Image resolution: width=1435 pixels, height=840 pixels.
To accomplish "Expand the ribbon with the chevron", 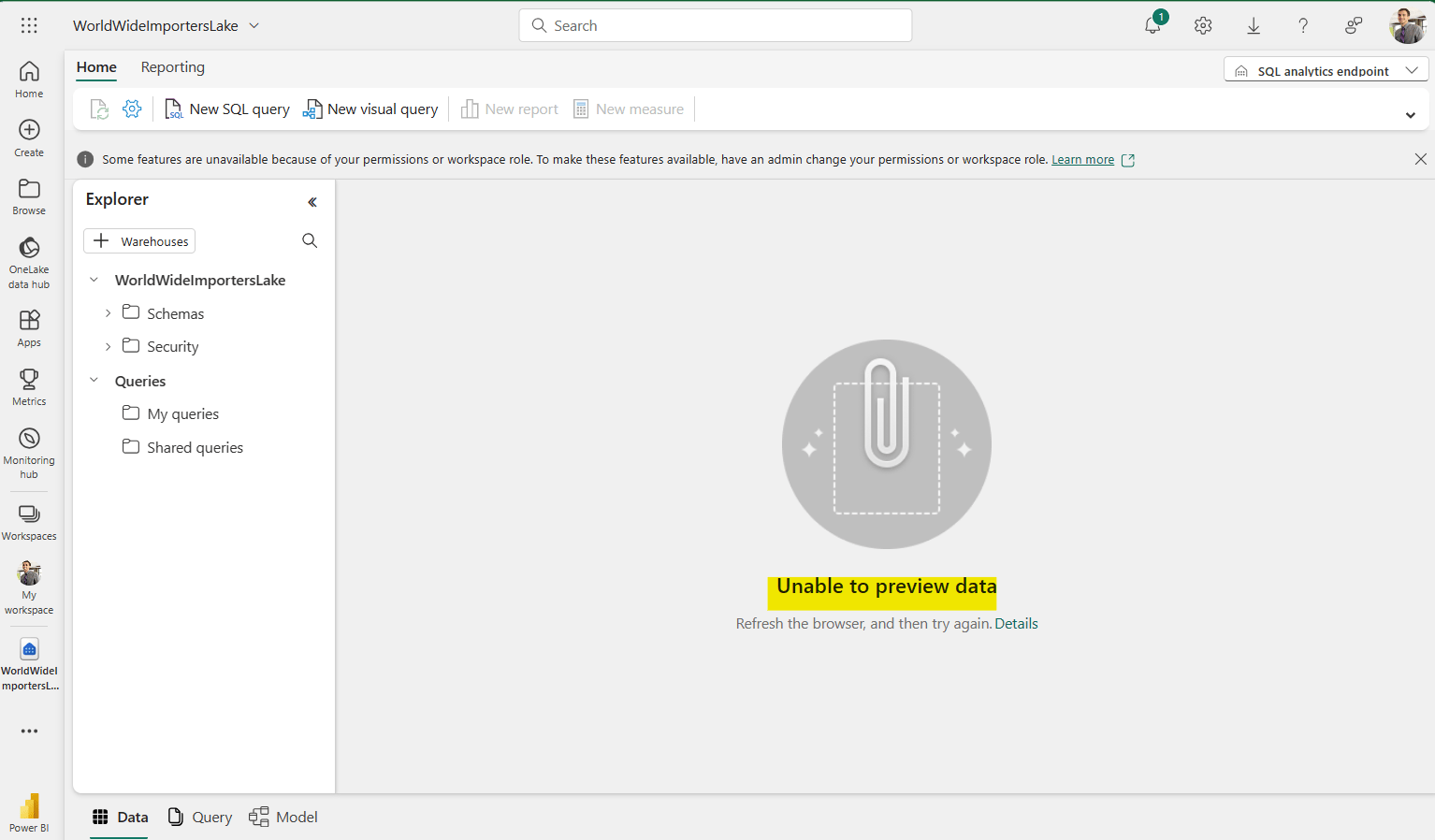I will click(1410, 115).
